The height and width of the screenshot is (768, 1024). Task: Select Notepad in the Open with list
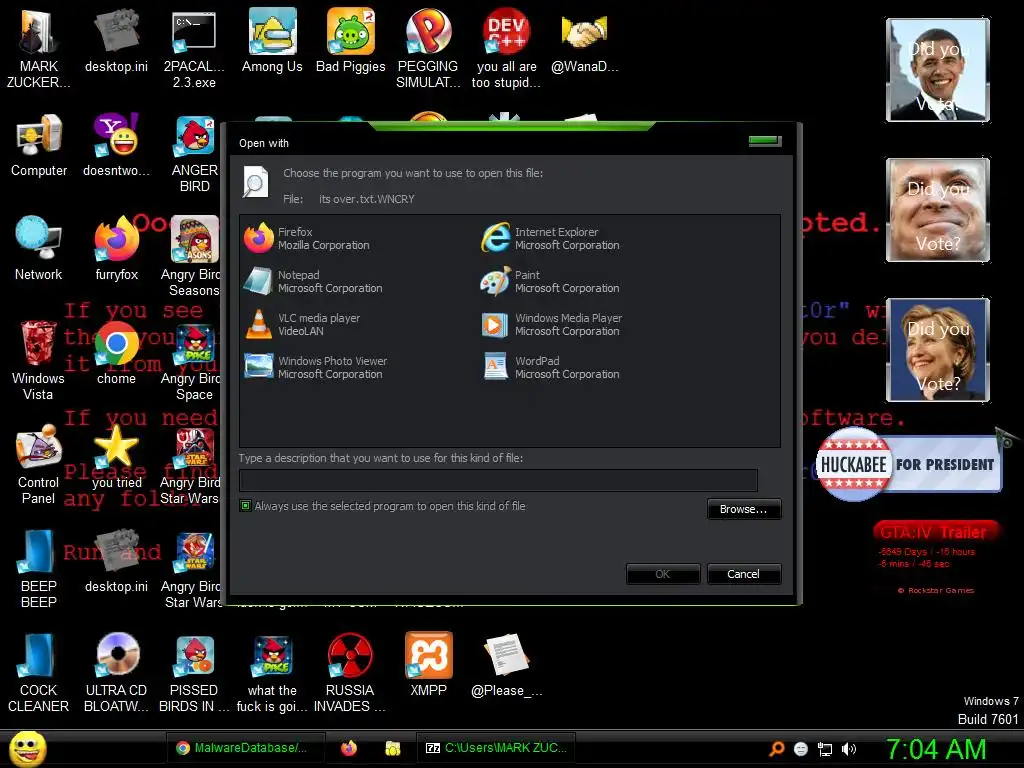[x=313, y=281]
